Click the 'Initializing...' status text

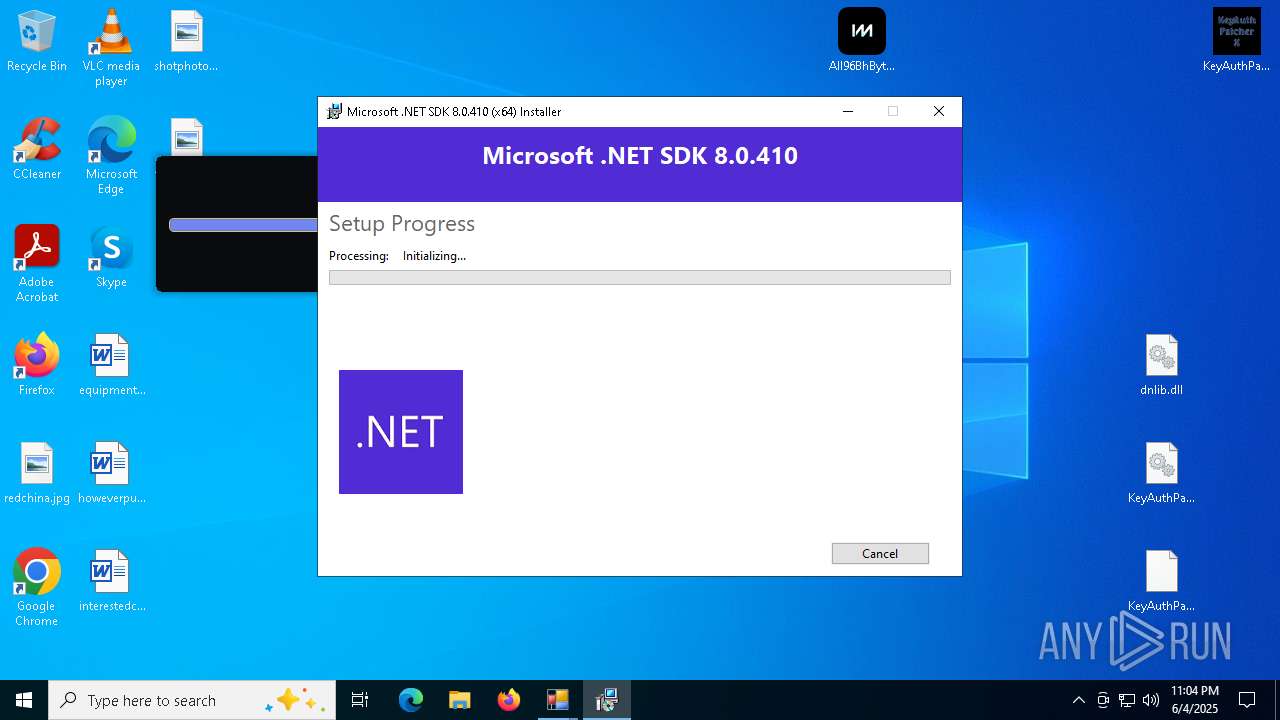[434, 256]
